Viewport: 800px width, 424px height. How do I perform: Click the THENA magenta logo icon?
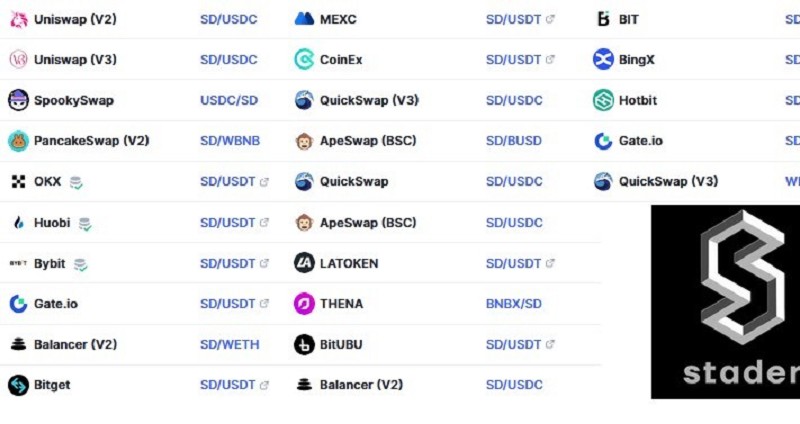[304, 304]
